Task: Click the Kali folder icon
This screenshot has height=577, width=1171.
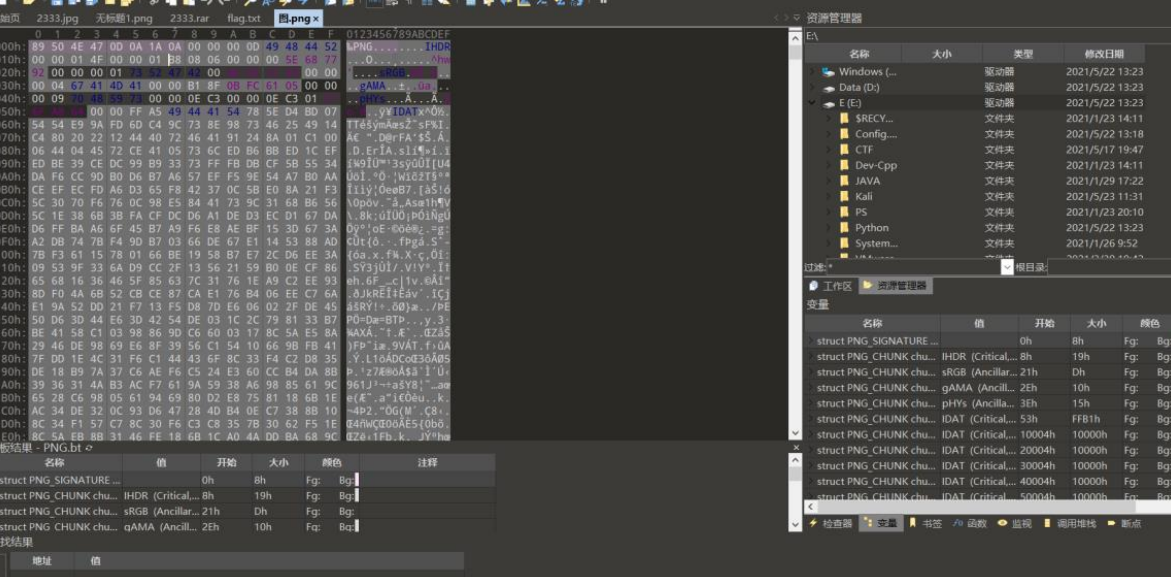Action: [845, 196]
